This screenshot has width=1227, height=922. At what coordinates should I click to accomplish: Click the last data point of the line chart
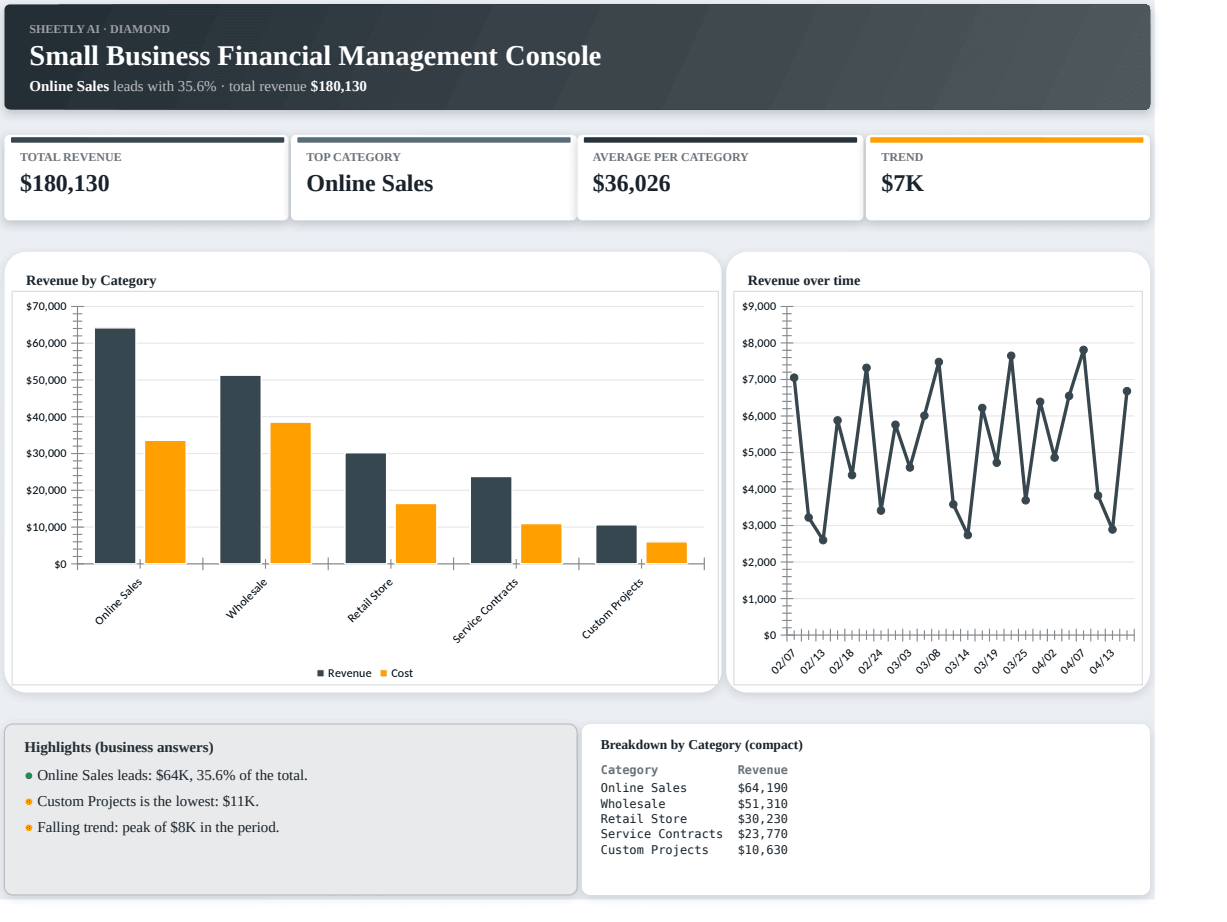pyautogui.click(x=1127, y=391)
